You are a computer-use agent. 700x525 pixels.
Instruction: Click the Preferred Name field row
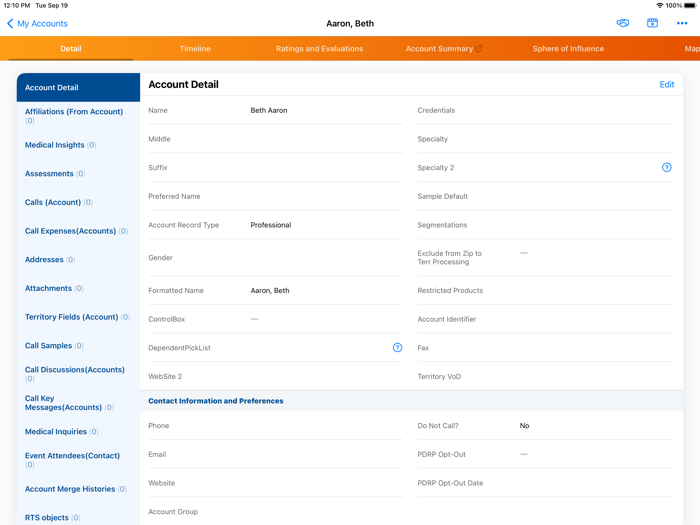[275, 196]
